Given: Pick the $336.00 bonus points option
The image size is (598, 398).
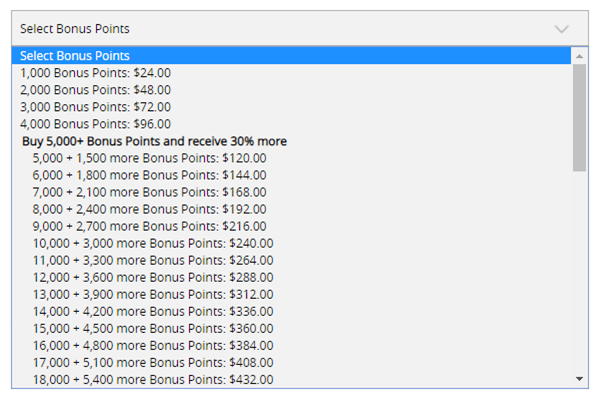Looking at the screenshot, I should coord(291,311).
